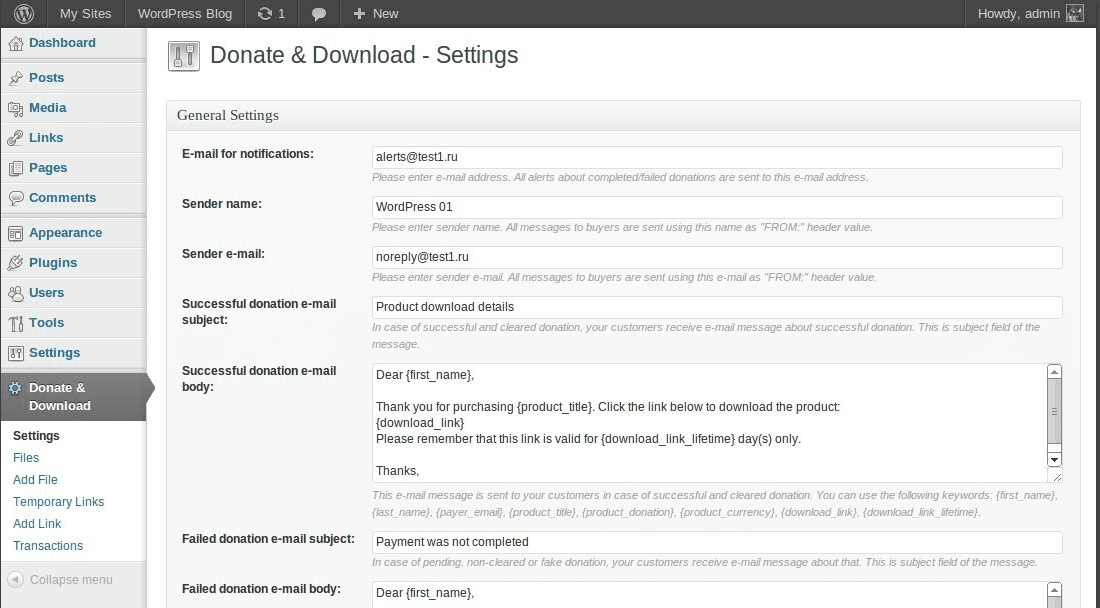Click the Dashboard house icon
The height and width of the screenshot is (608, 1100).
click(x=15, y=43)
